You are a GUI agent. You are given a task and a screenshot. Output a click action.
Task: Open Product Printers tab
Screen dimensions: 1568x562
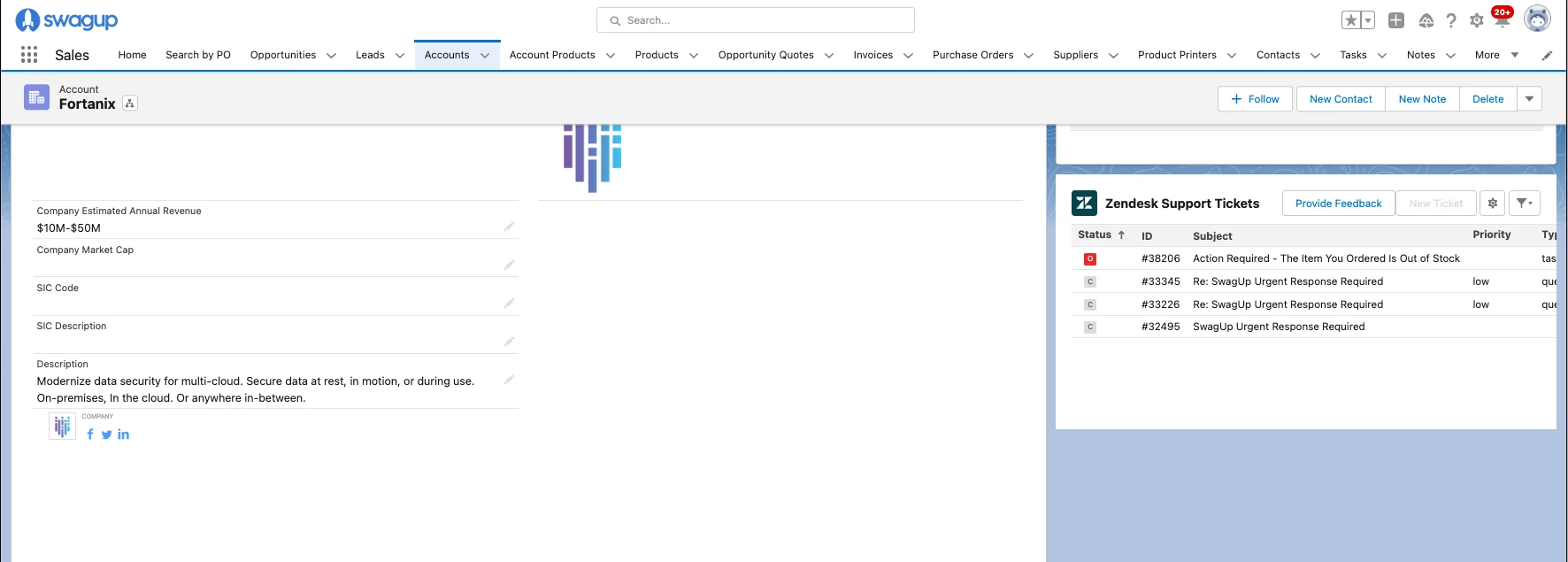point(1177,55)
